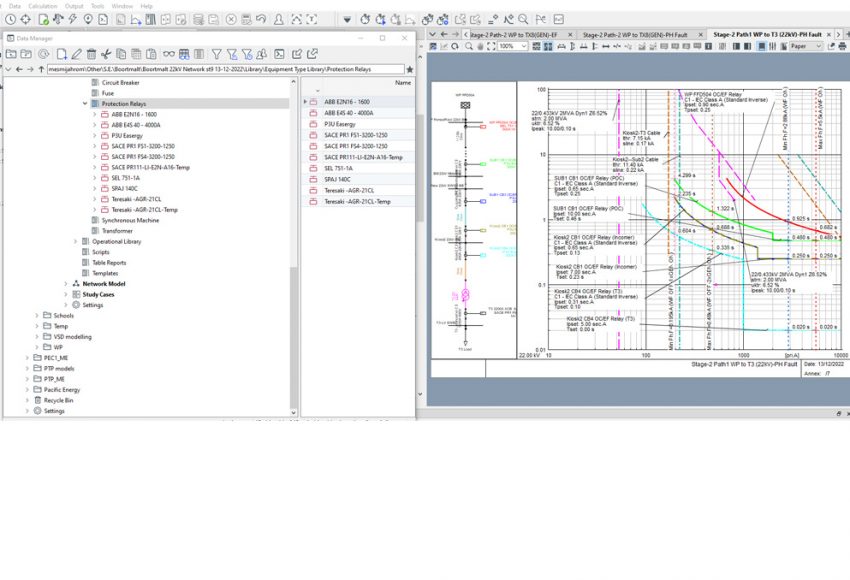Click the up-arrow parent folder icon
The height and width of the screenshot is (580, 850).
pos(40,70)
